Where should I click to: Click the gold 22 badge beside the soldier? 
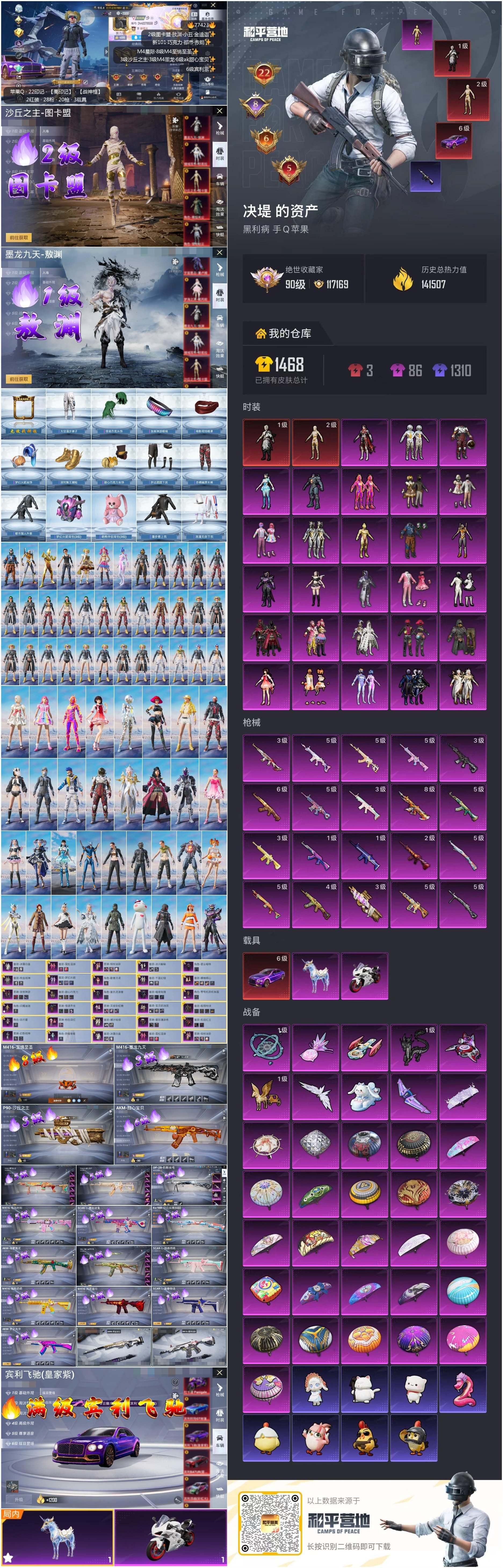click(x=263, y=74)
